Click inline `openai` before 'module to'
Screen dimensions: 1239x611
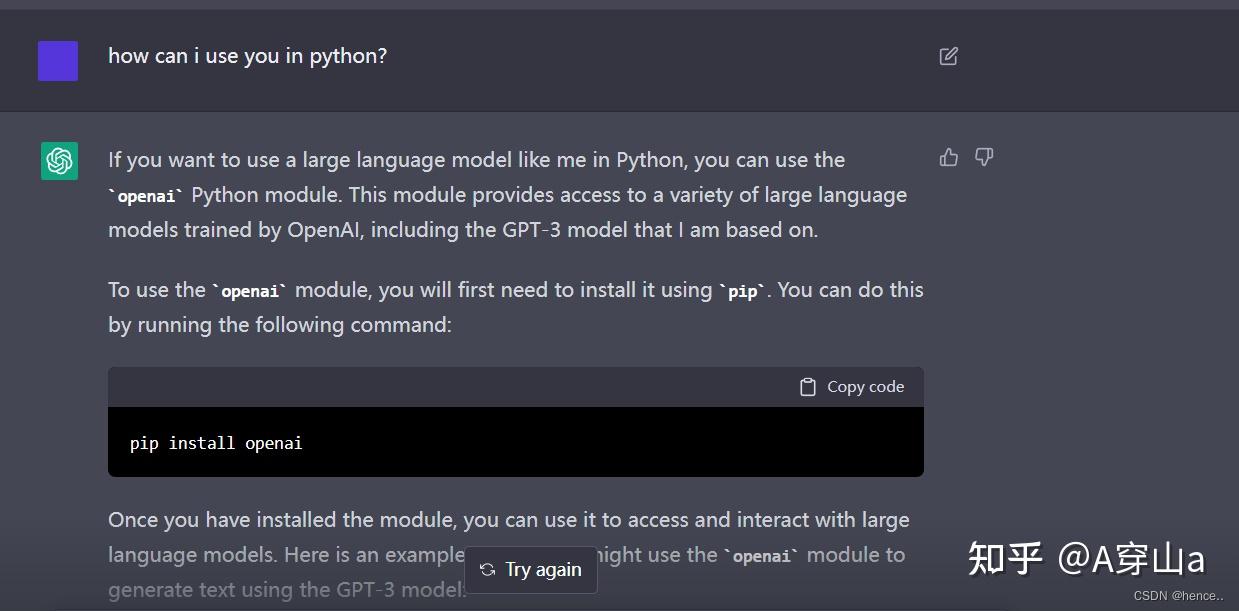point(762,556)
